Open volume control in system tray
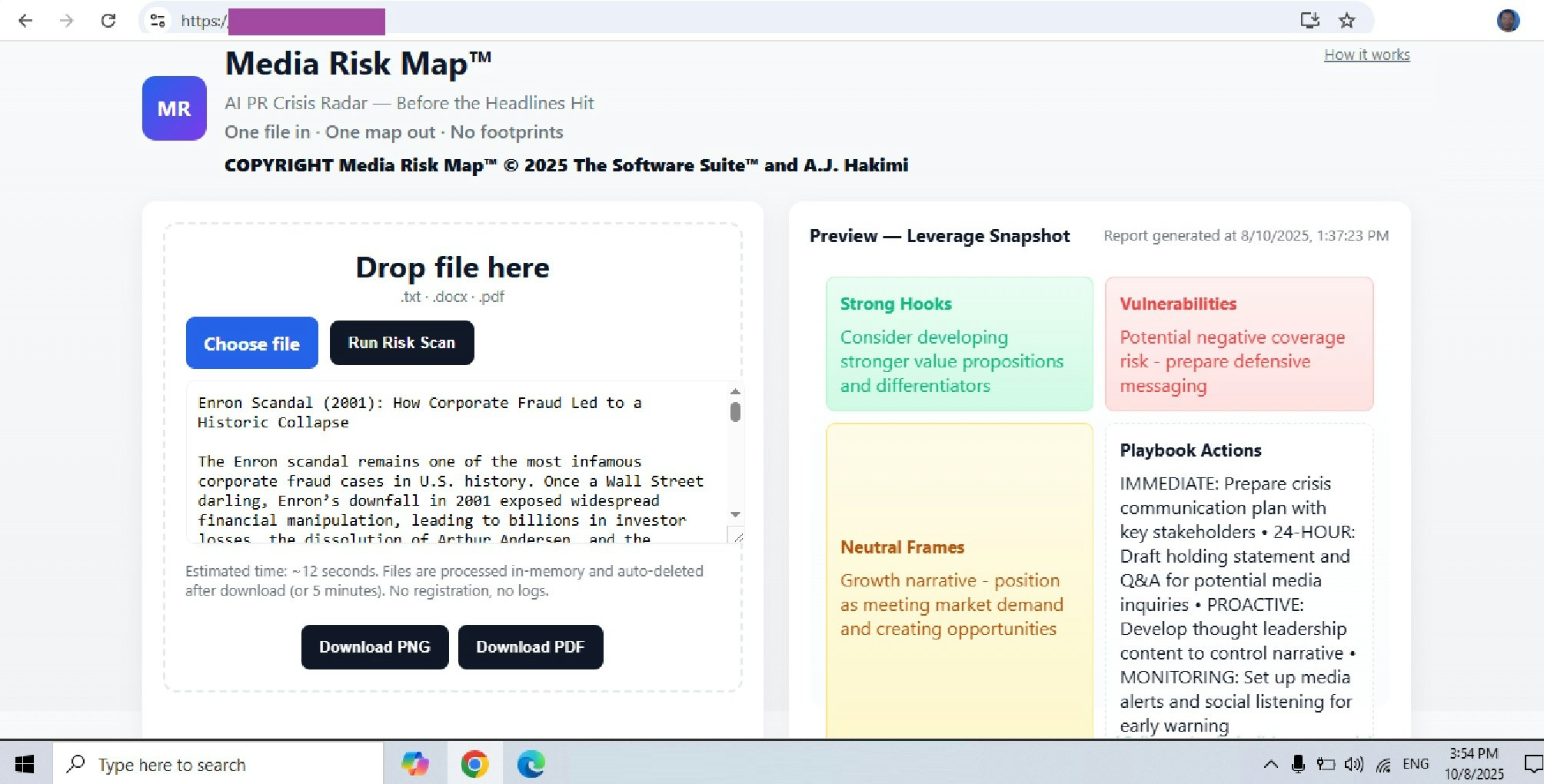Viewport: 1544px width, 784px height. (x=1354, y=764)
